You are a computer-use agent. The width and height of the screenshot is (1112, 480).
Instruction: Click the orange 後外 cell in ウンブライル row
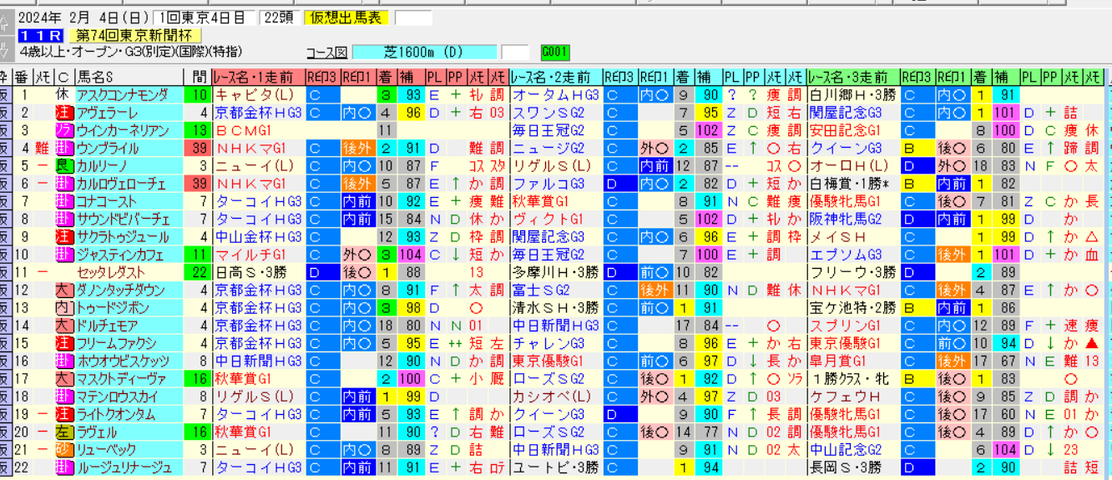click(x=357, y=147)
